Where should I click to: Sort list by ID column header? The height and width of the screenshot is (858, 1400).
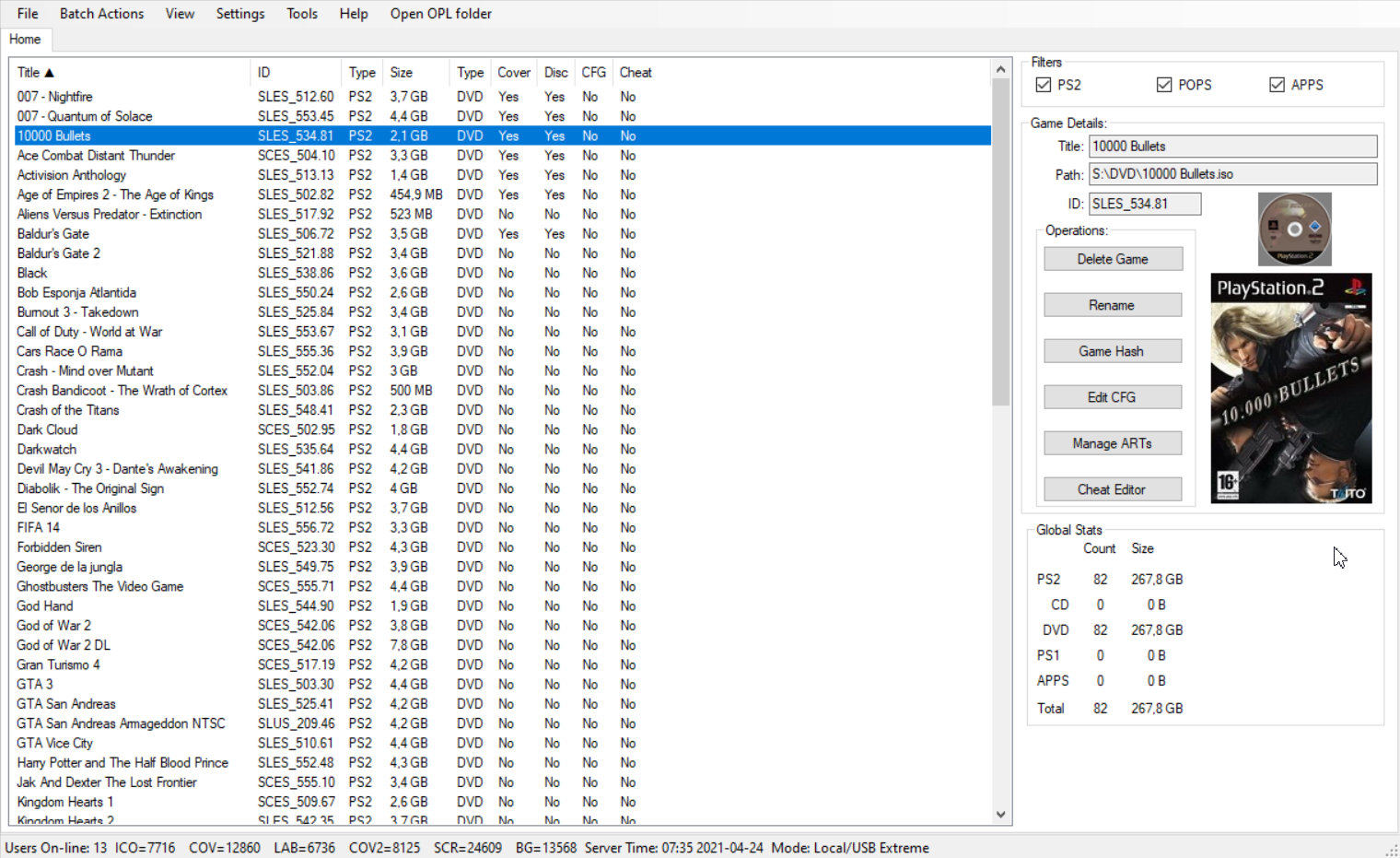[x=297, y=73]
